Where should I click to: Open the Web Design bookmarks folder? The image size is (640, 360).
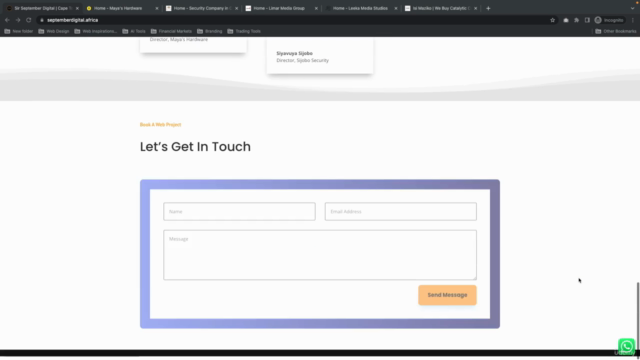coord(54,31)
